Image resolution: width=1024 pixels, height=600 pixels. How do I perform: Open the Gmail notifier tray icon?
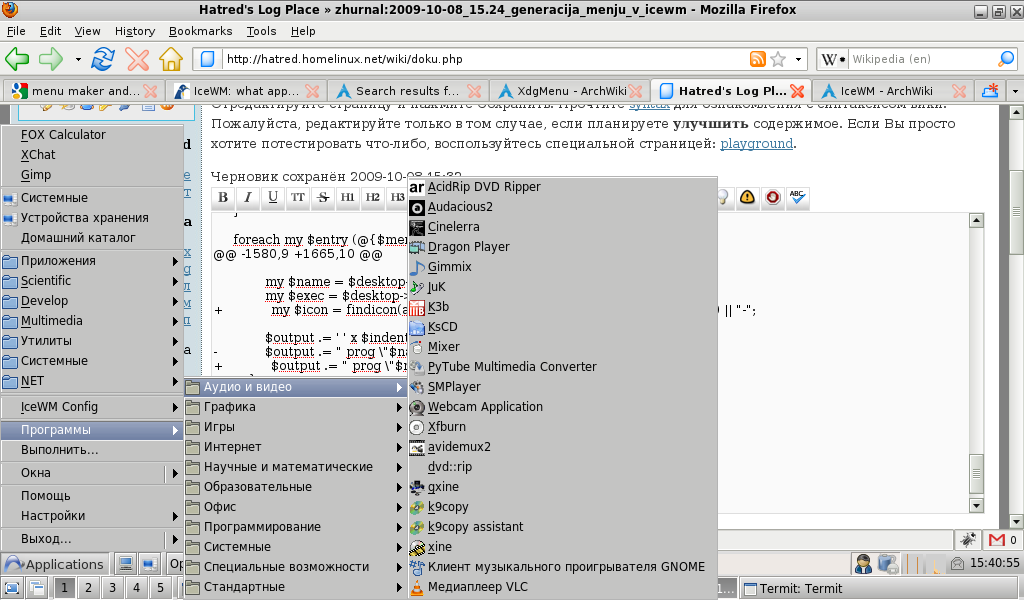point(997,541)
